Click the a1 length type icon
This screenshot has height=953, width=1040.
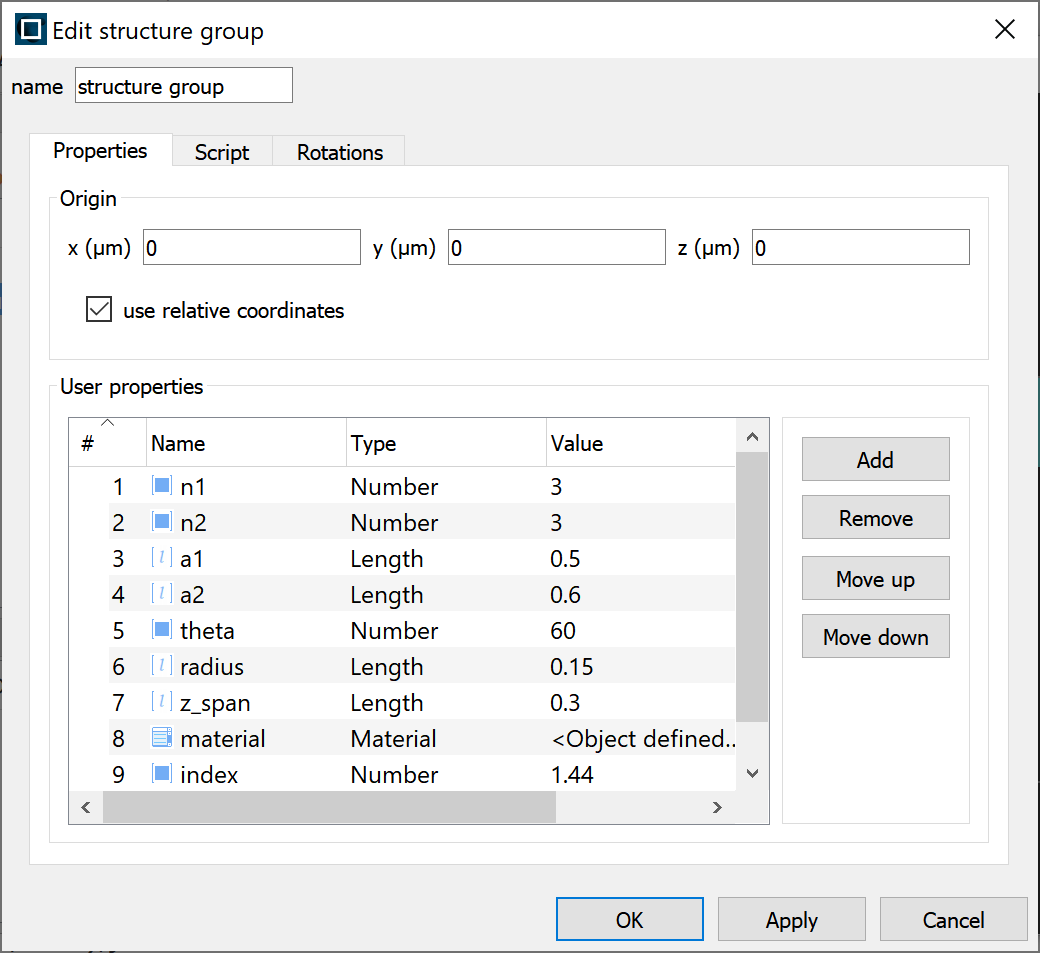(x=161, y=558)
